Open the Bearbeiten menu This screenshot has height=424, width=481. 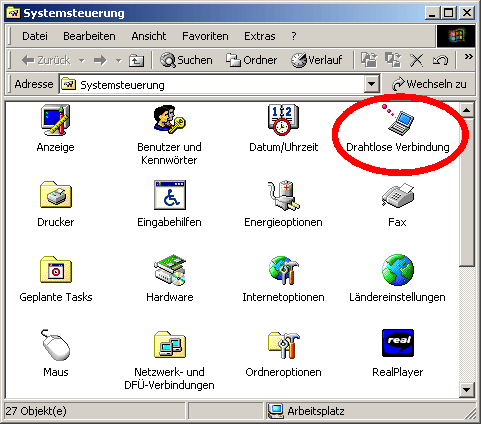[89, 36]
